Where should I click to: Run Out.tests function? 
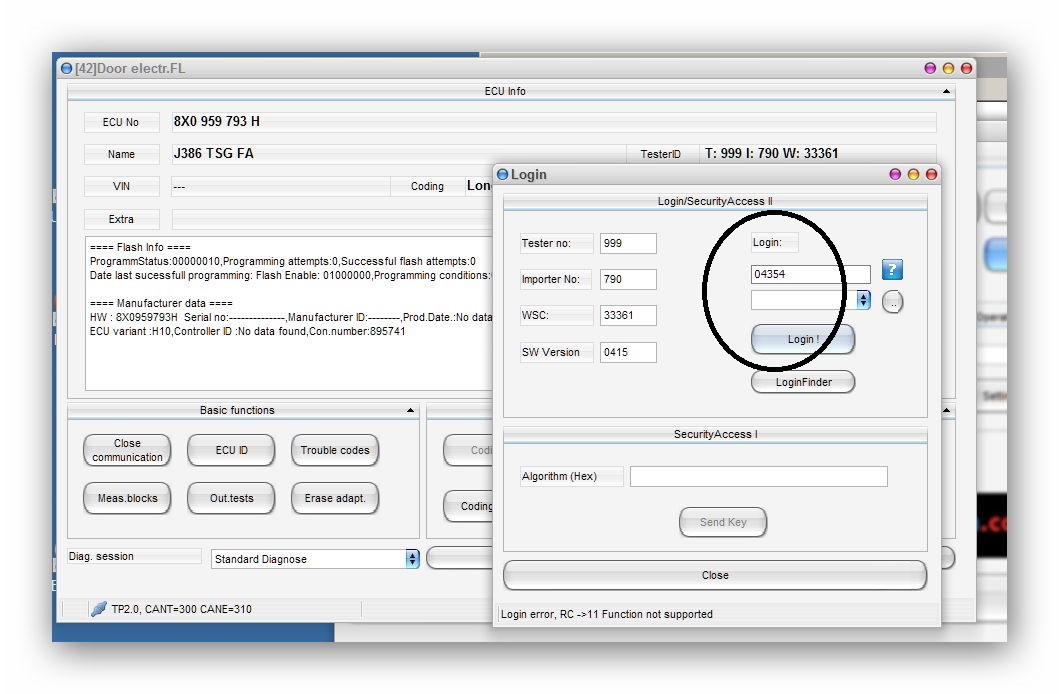[x=231, y=498]
